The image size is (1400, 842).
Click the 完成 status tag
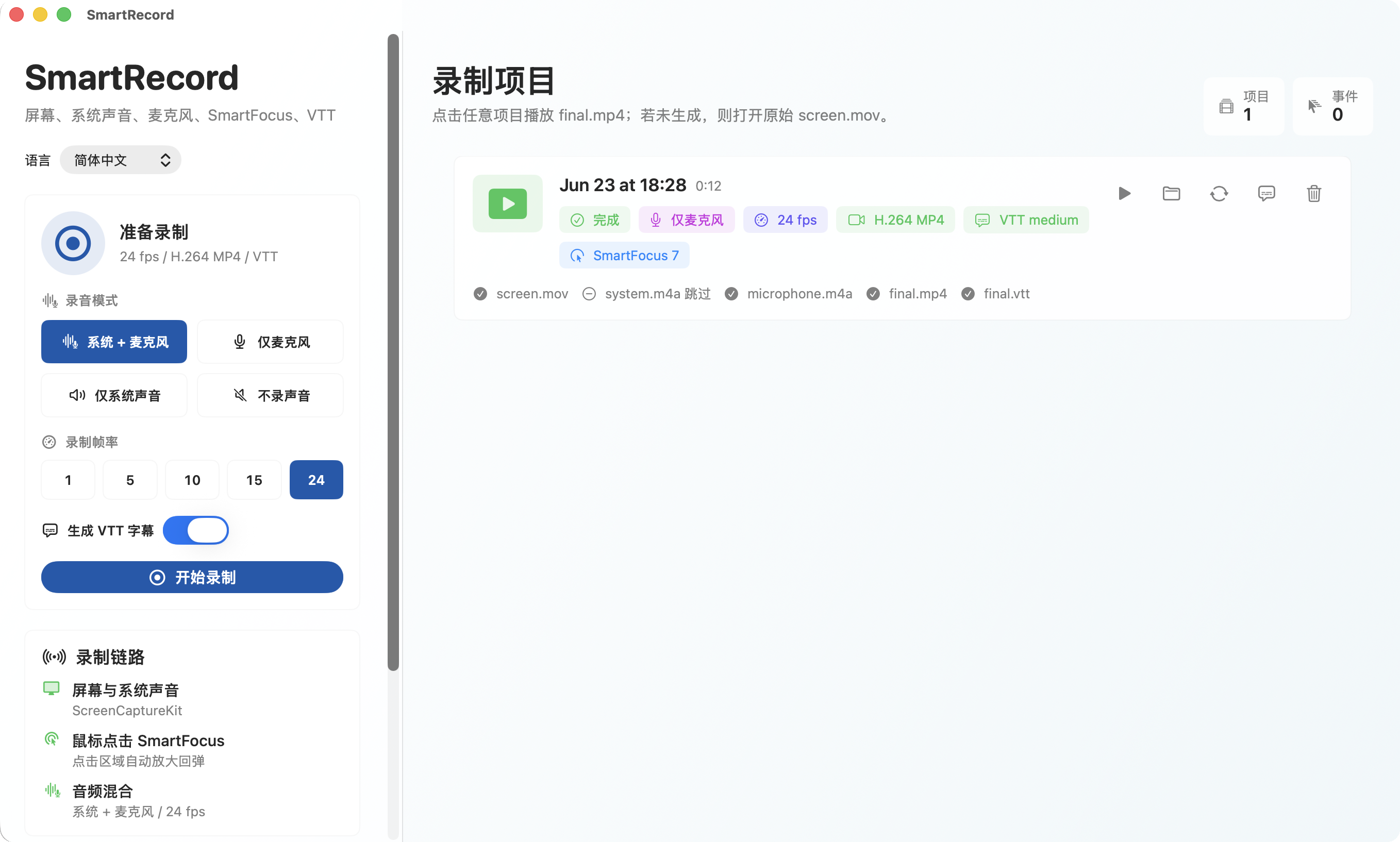pyautogui.click(x=595, y=220)
